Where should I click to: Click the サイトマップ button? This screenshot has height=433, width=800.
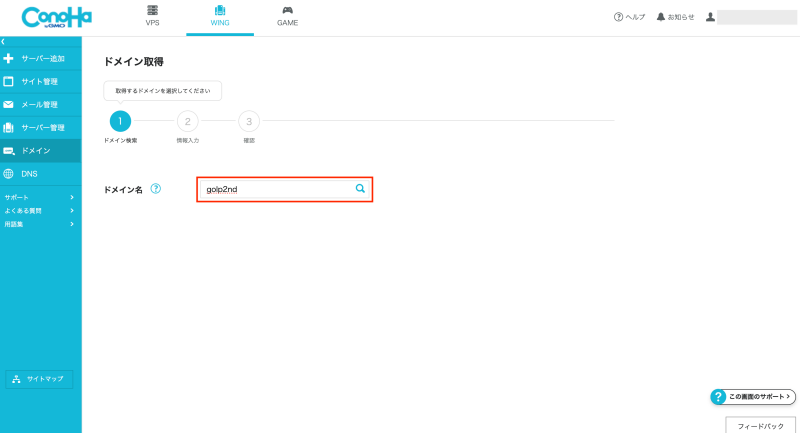point(39,379)
